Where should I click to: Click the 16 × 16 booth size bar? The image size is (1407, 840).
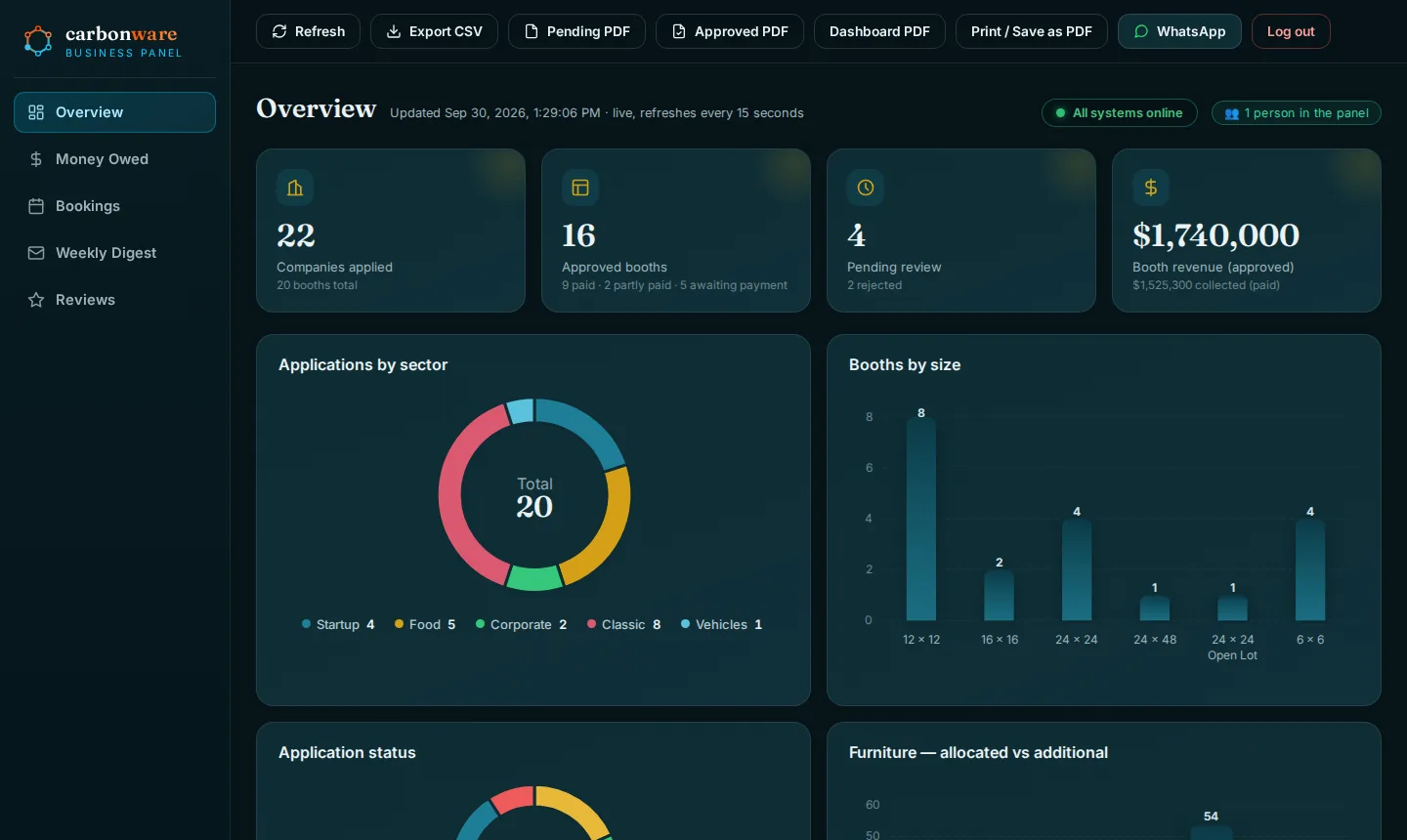pyautogui.click(x=1000, y=595)
